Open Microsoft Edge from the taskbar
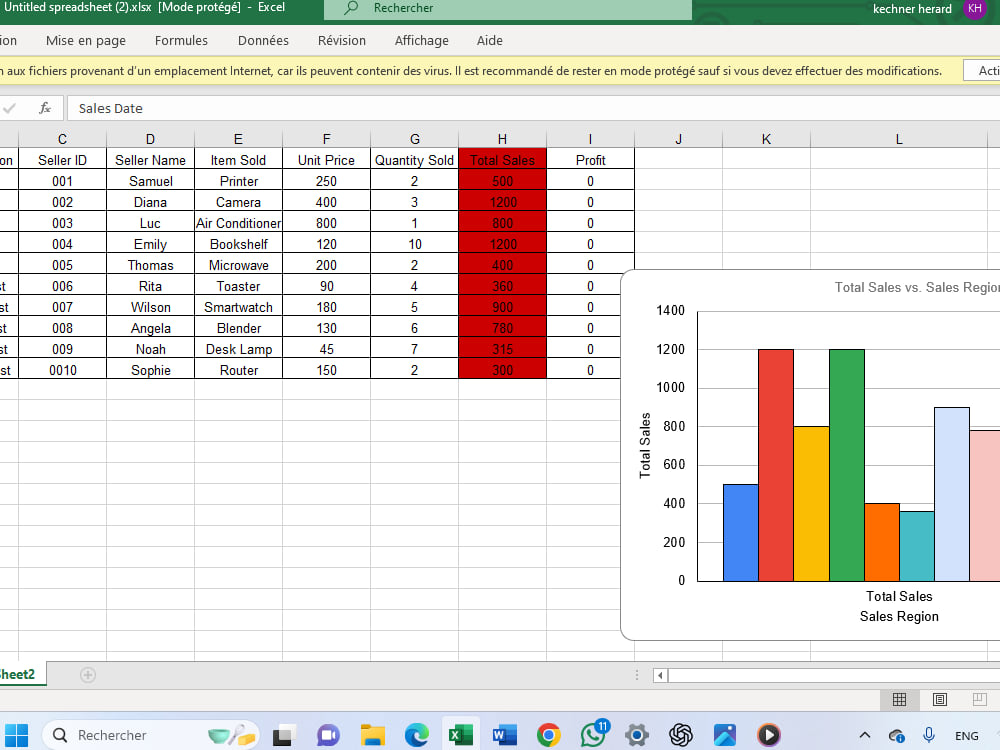 [x=416, y=735]
